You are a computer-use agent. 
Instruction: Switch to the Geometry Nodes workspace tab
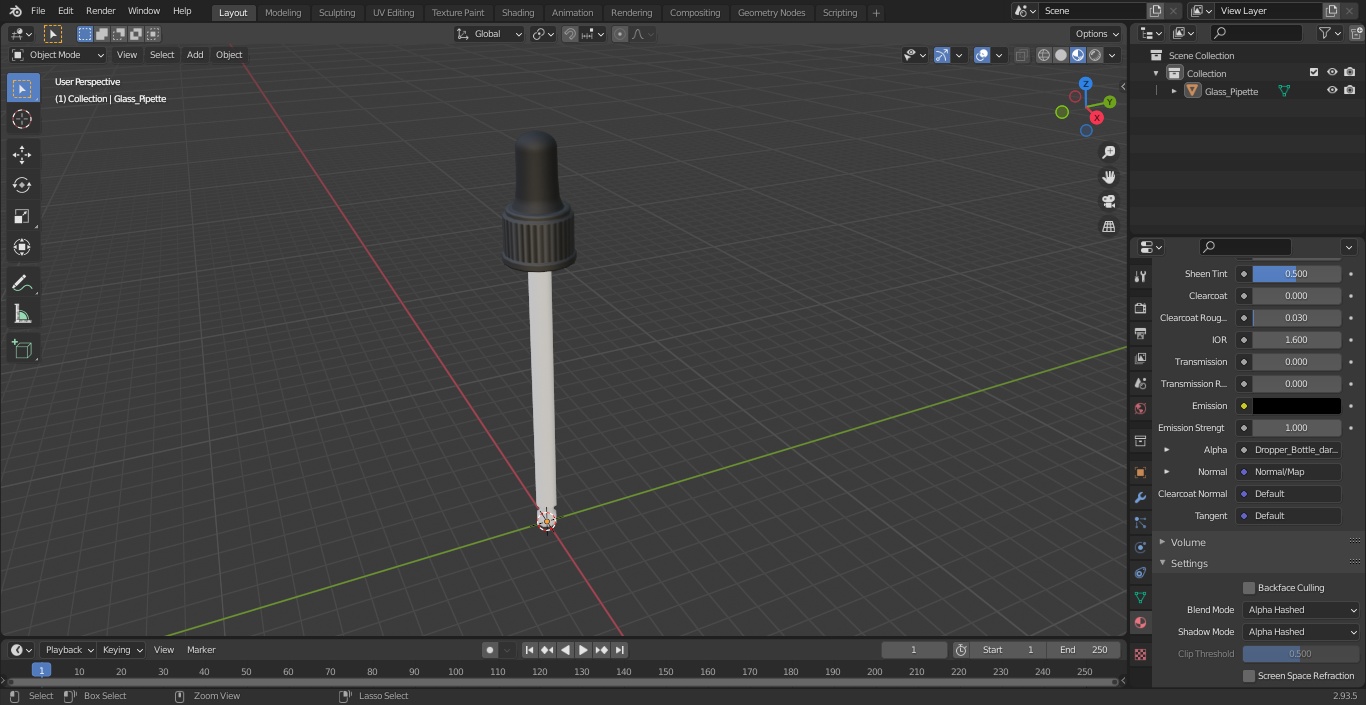pyautogui.click(x=771, y=13)
